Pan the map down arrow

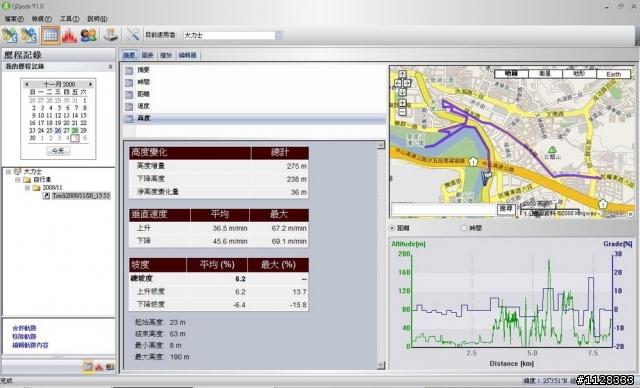[402, 92]
